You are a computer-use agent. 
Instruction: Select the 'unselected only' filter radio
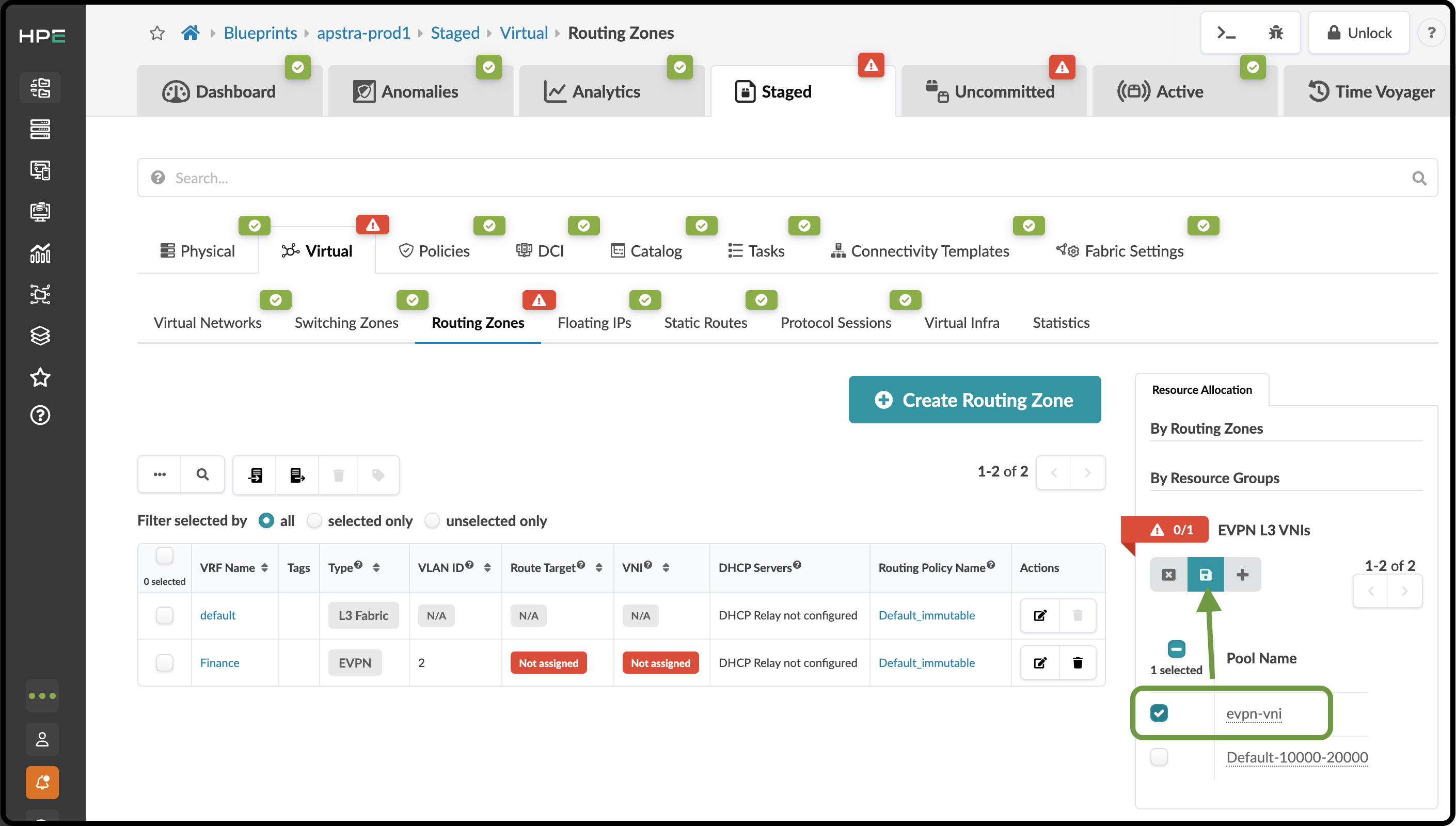click(x=432, y=521)
